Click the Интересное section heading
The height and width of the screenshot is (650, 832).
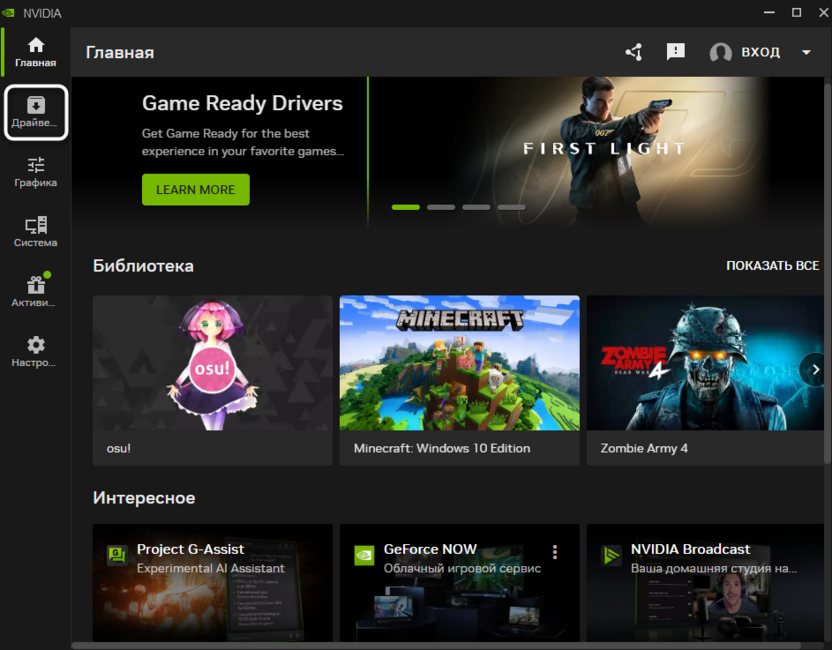pyautogui.click(x=144, y=498)
